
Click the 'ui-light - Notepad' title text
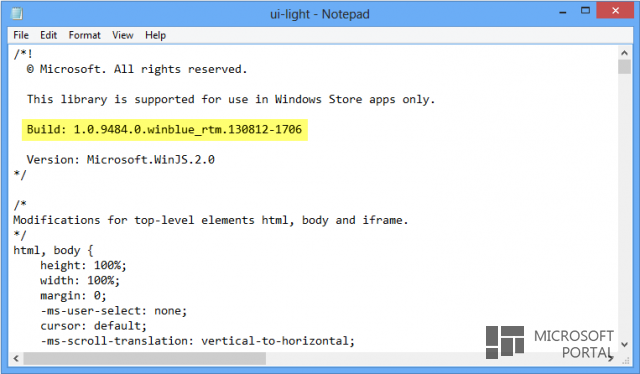tap(320, 14)
